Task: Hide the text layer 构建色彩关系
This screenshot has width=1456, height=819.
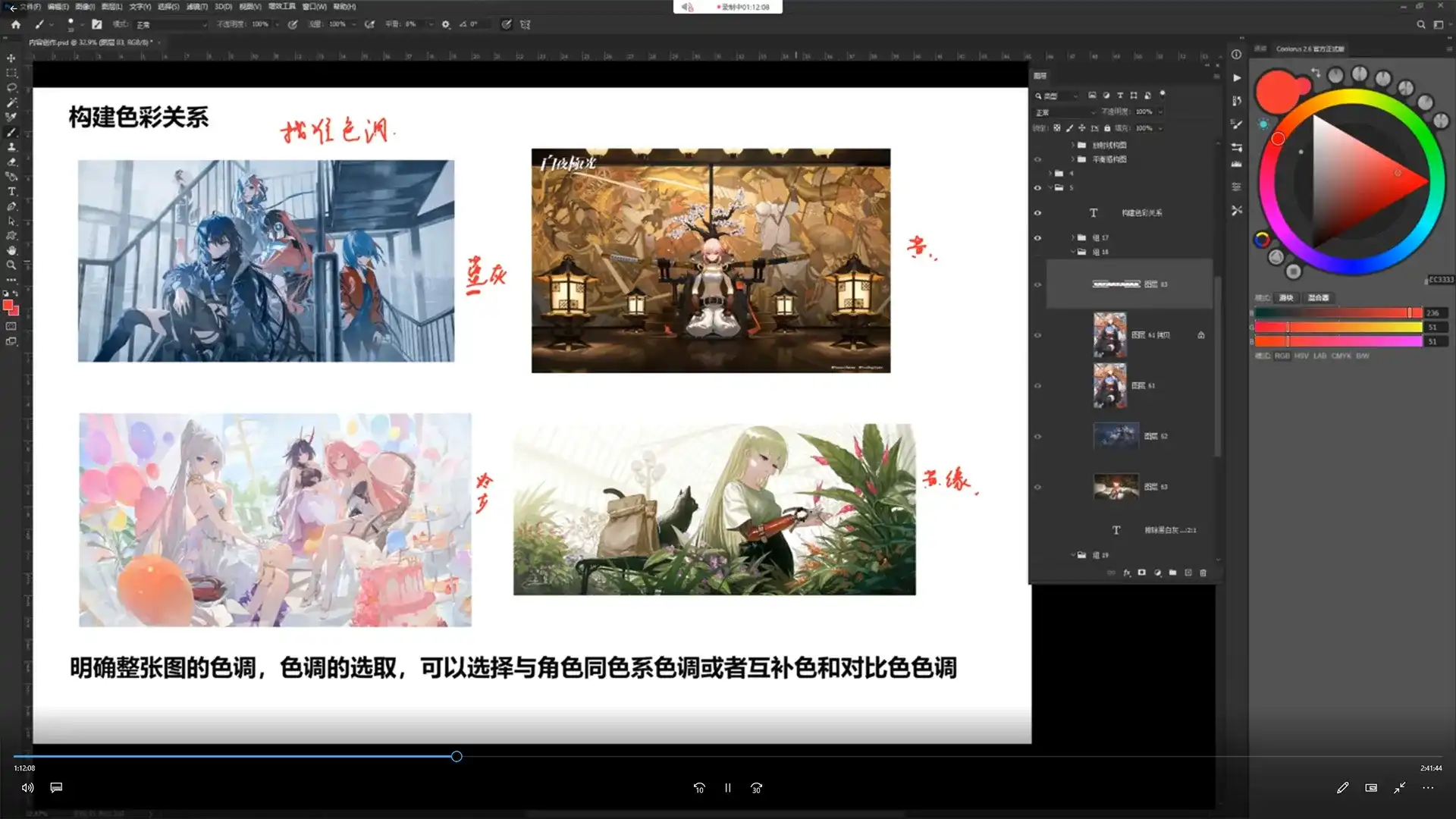Action: 1037,213
